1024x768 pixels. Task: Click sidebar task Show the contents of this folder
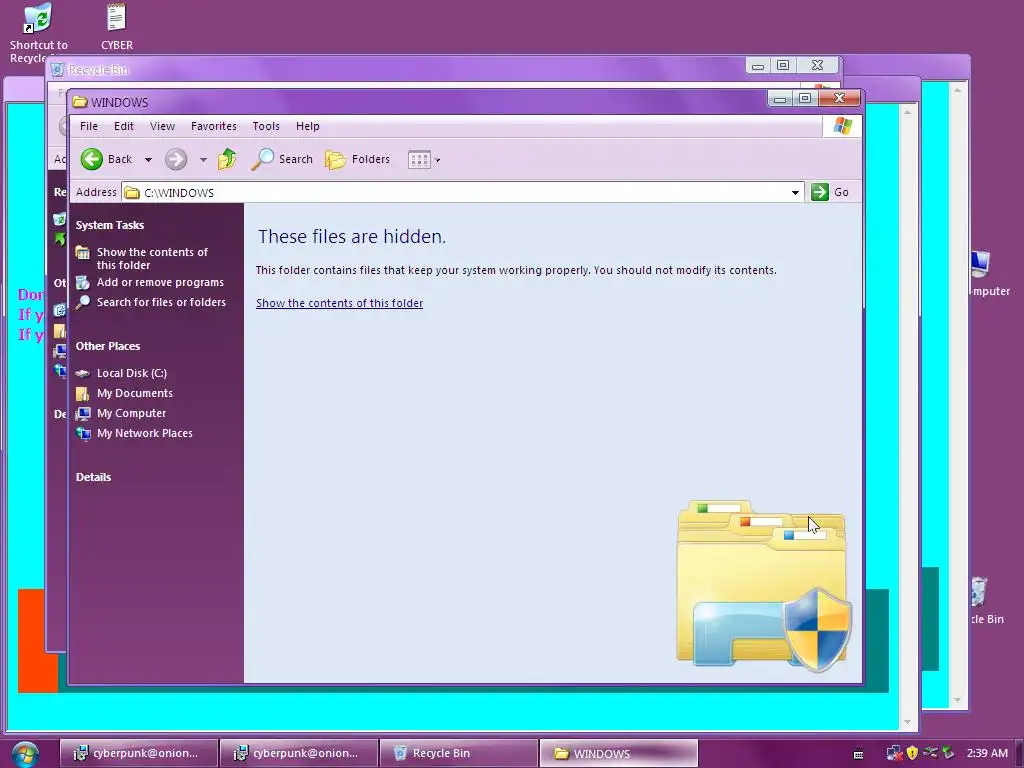pos(152,259)
